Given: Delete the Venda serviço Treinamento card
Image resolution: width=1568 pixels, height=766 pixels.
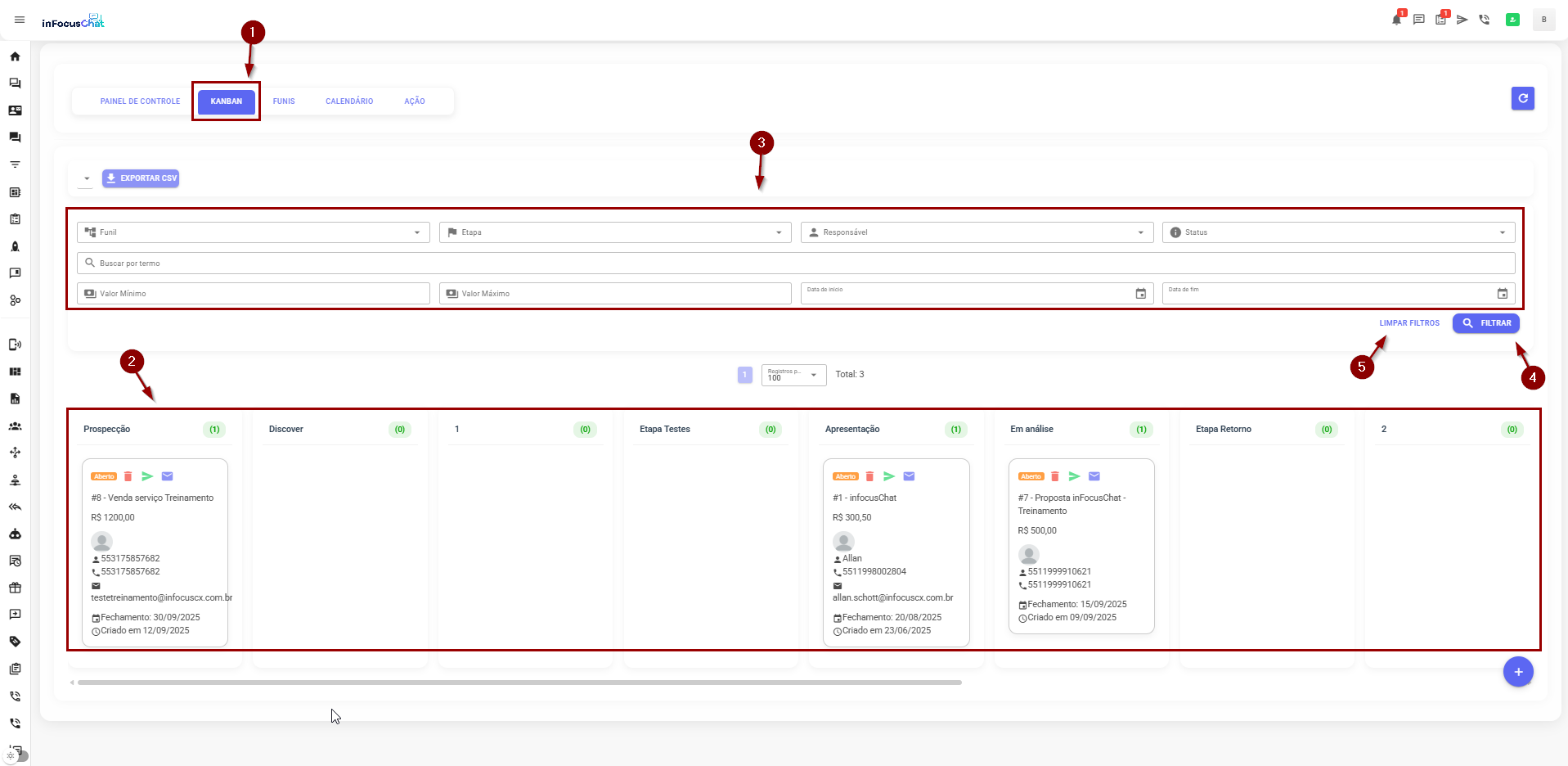Looking at the screenshot, I should click(128, 476).
